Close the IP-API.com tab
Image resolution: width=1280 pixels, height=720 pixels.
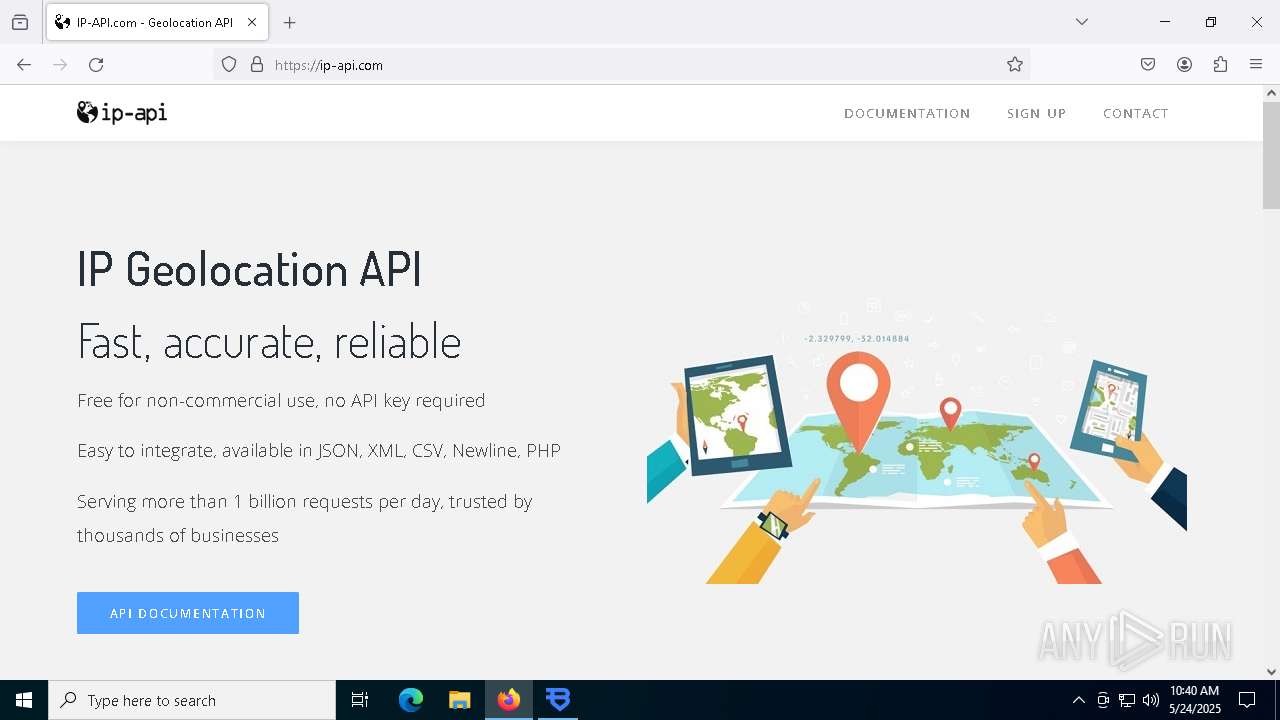coord(252,22)
